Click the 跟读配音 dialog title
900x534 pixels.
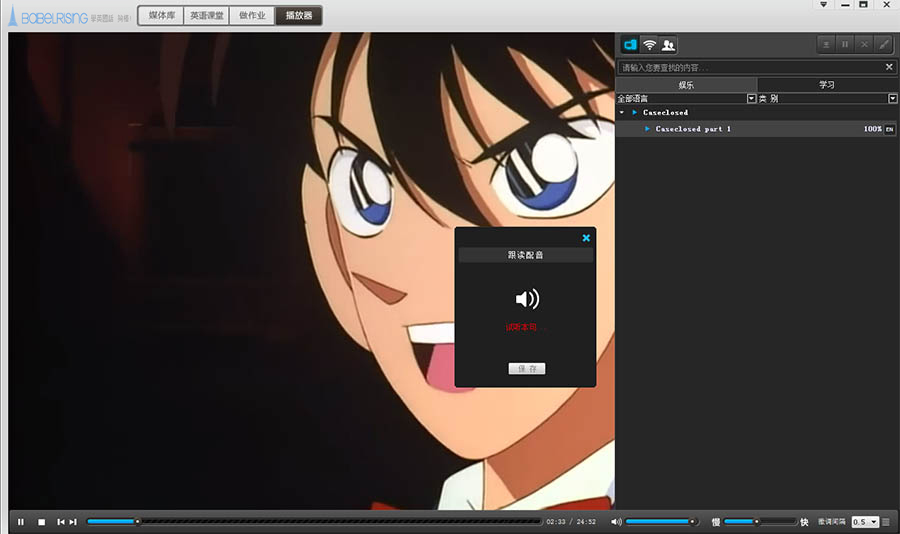point(525,255)
